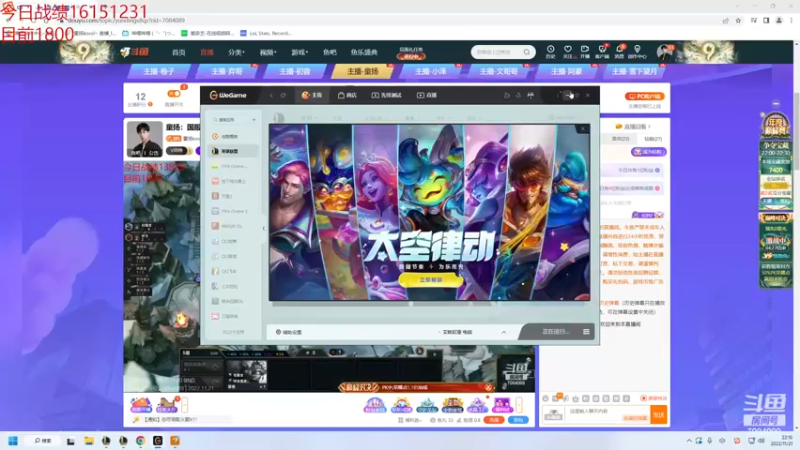Go to Douyu homepage menu item
Image resolution: width=800 pixels, height=450 pixels.
(179, 52)
